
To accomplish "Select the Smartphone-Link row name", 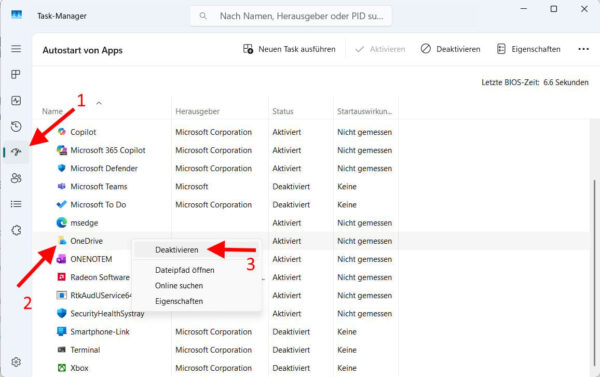I will click(100, 331).
